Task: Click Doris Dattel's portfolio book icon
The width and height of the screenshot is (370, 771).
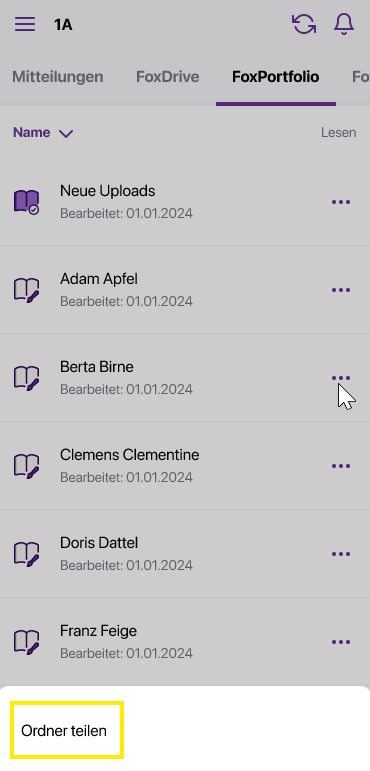Action: (26, 554)
